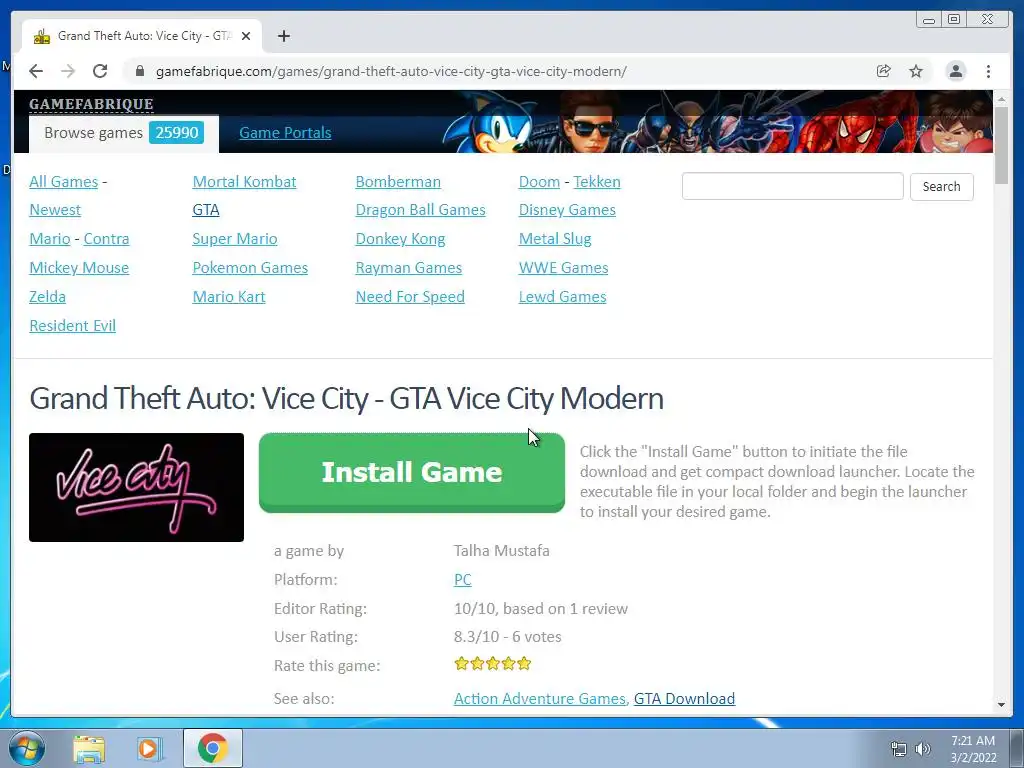
Task: Rate game with fifth star
Action: [x=524, y=664]
